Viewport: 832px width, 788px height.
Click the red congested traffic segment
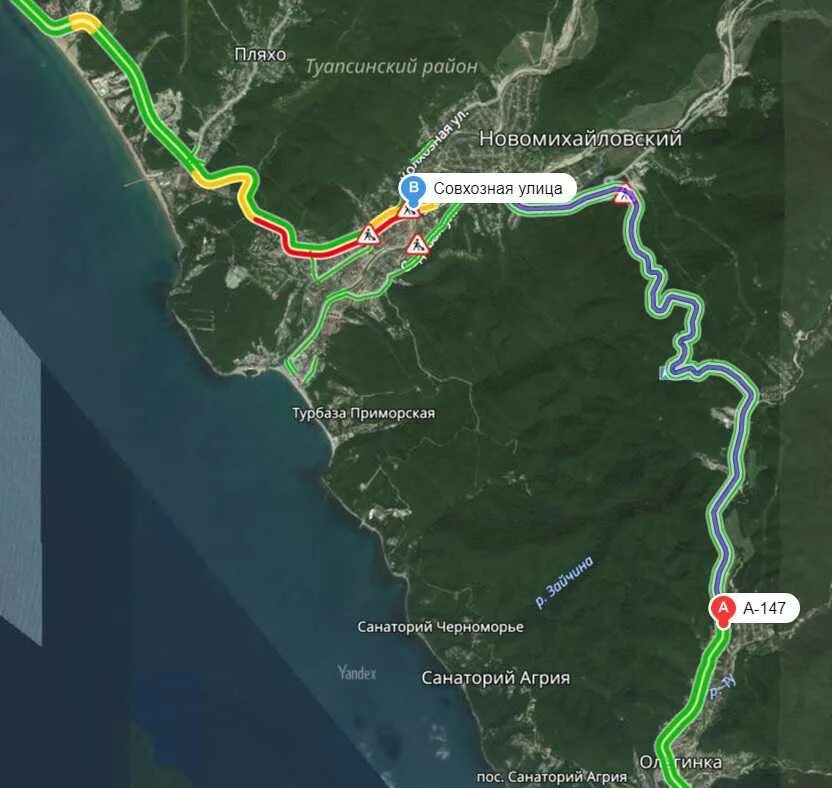point(318,253)
